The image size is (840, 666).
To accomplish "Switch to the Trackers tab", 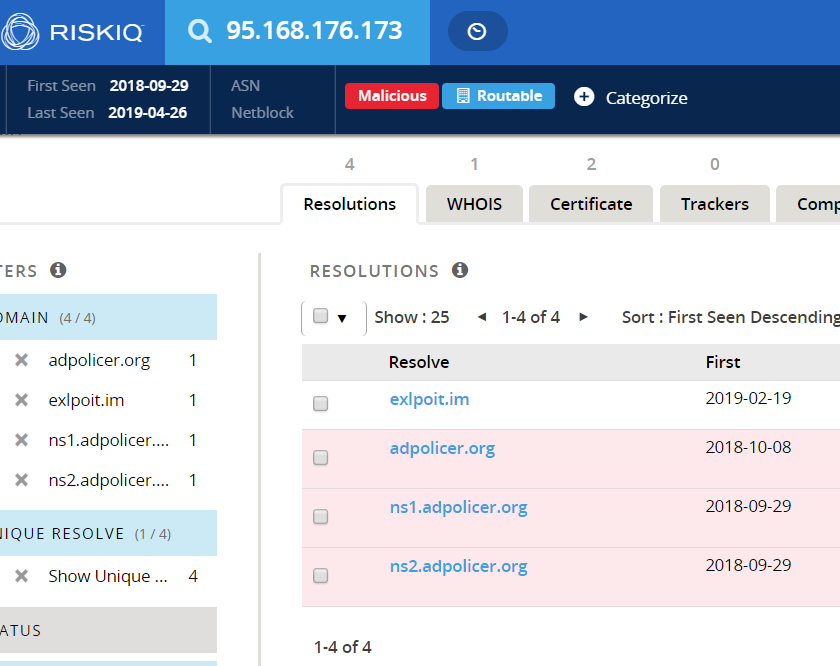I will click(x=715, y=204).
